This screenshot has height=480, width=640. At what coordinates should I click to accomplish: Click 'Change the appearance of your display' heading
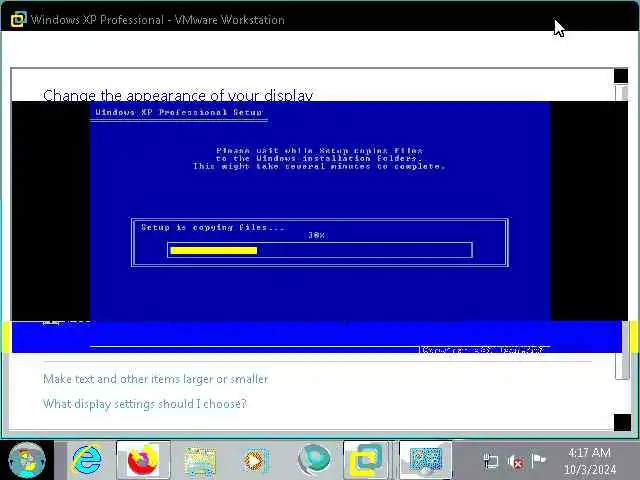178,95
